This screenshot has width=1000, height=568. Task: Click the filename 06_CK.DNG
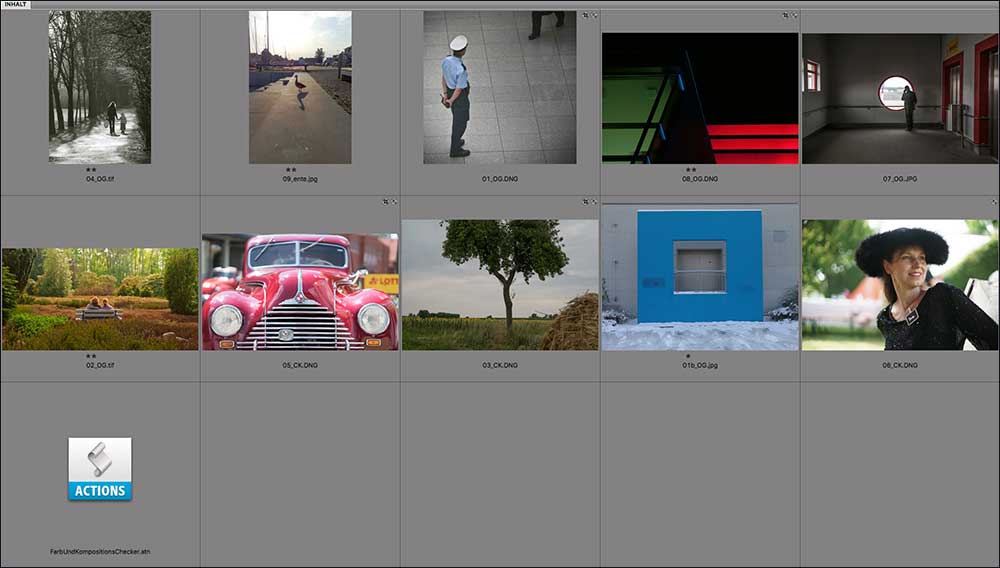tap(900, 365)
